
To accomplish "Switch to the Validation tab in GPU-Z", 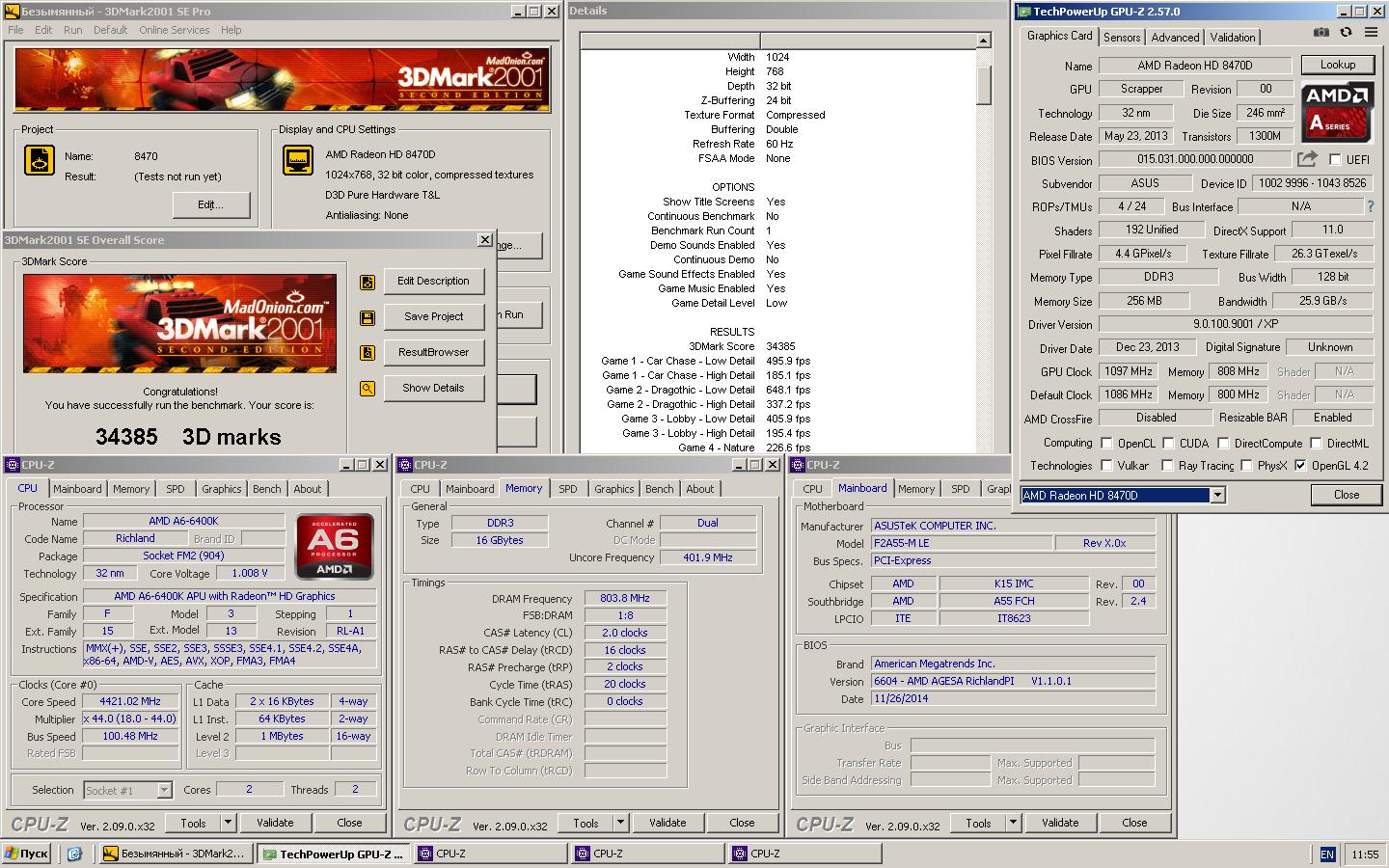I will [1233, 38].
